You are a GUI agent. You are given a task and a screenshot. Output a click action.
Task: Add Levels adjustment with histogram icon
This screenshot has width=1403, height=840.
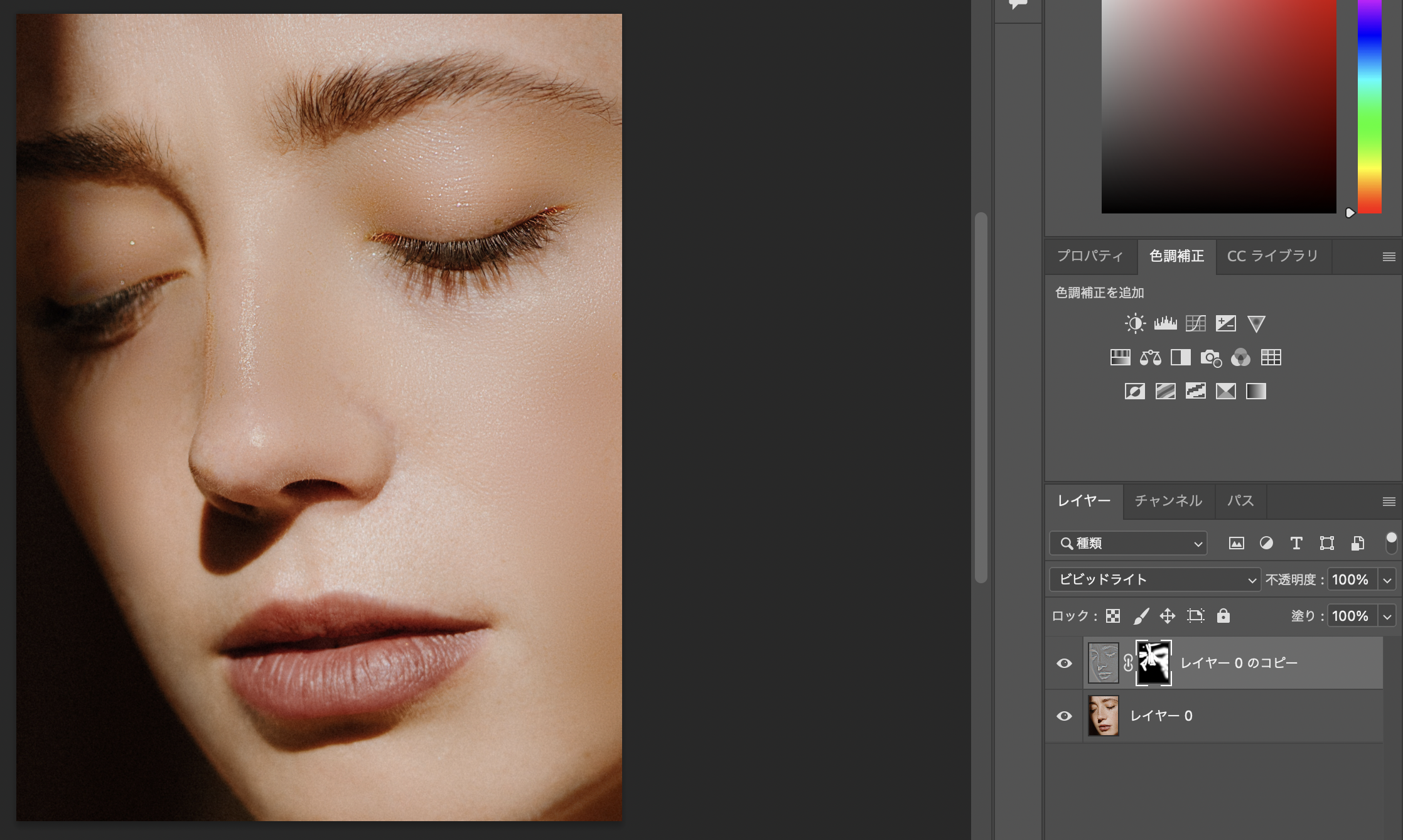1165,323
